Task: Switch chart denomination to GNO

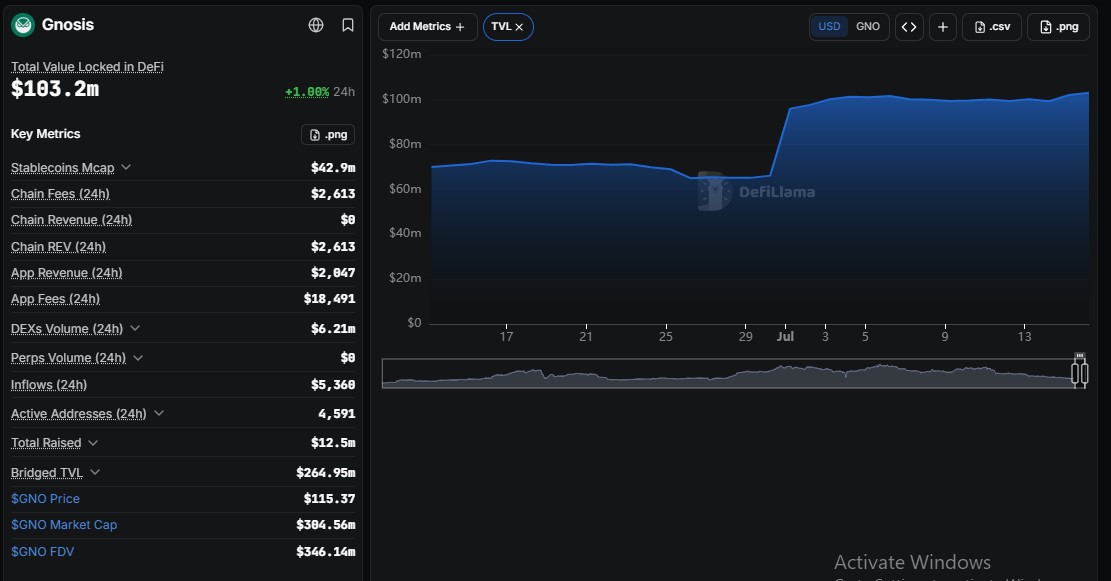Action: (x=868, y=27)
